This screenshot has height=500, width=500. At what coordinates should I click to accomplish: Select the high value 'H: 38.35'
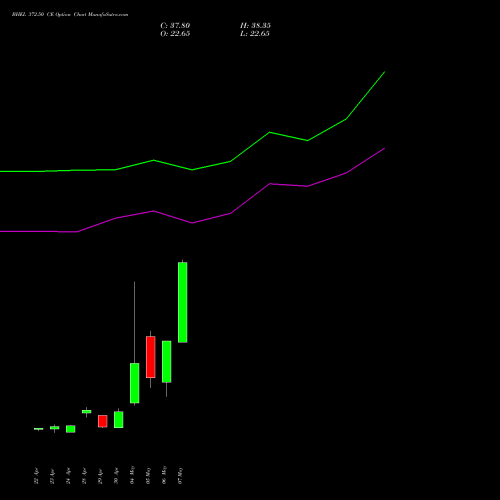255,26
